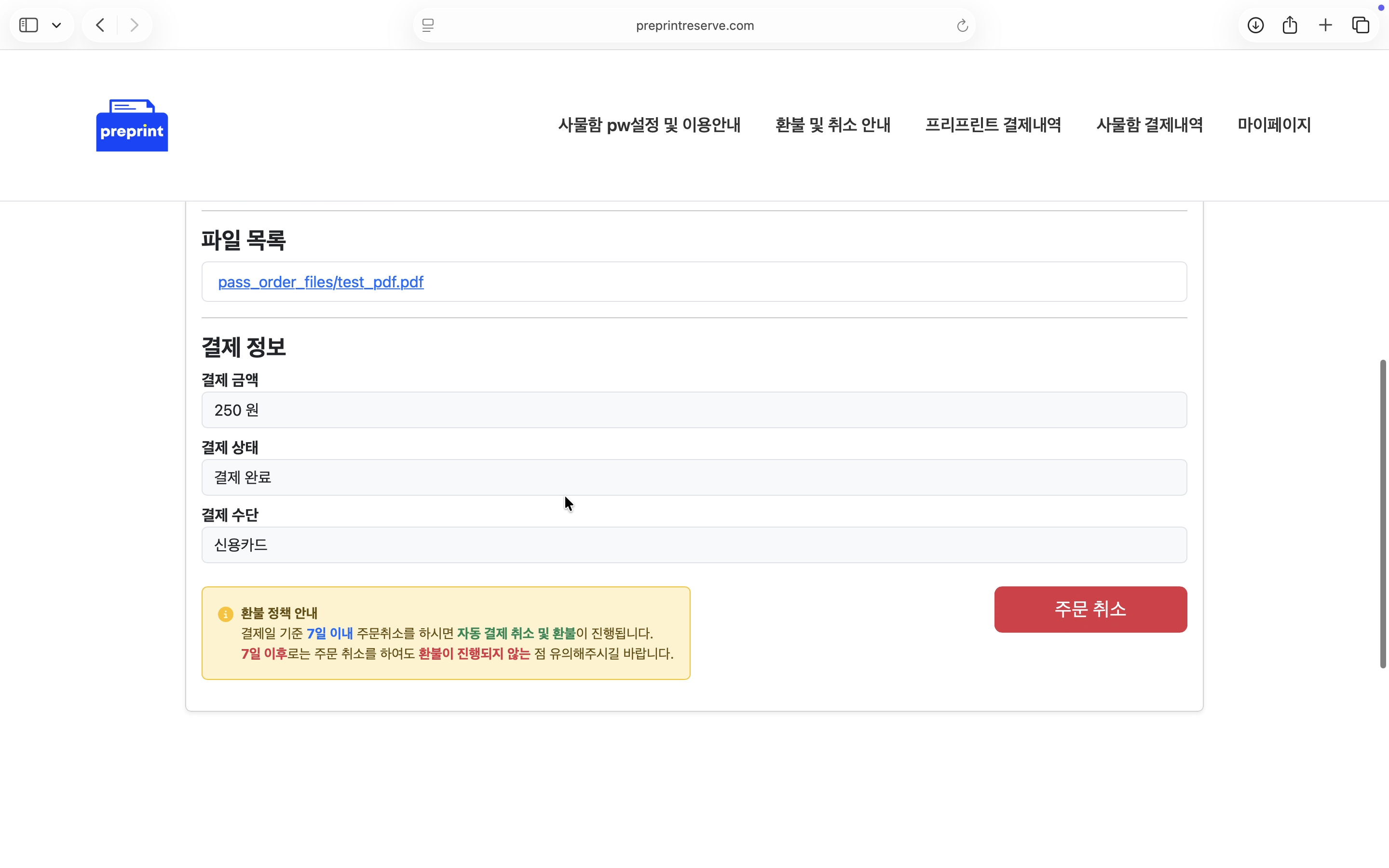This screenshot has height=868, width=1389.
Task: Share the current page
Action: tap(1290, 25)
